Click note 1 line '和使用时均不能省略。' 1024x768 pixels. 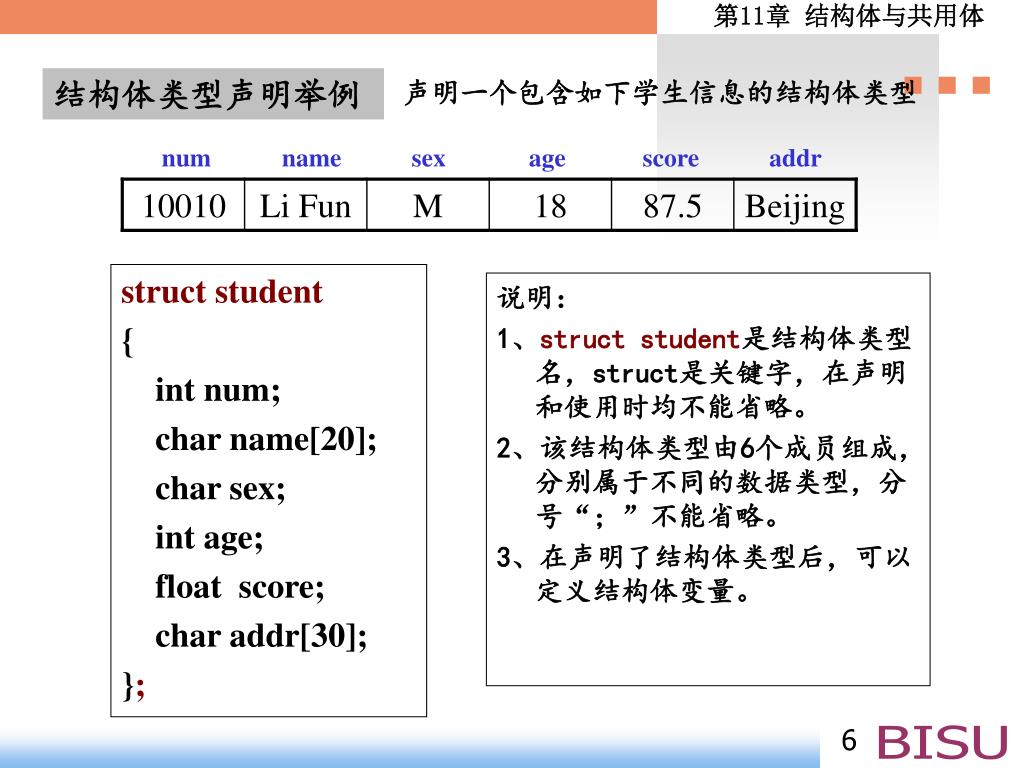tap(673, 407)
